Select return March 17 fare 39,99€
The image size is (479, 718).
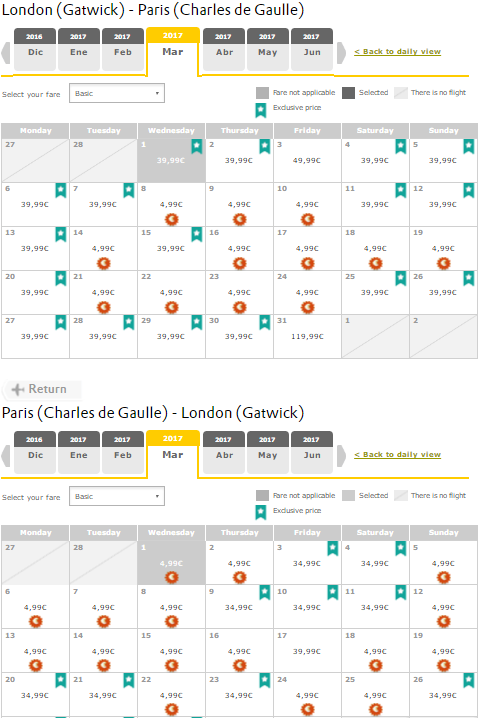pyautogui.click(x=307, y=651)
